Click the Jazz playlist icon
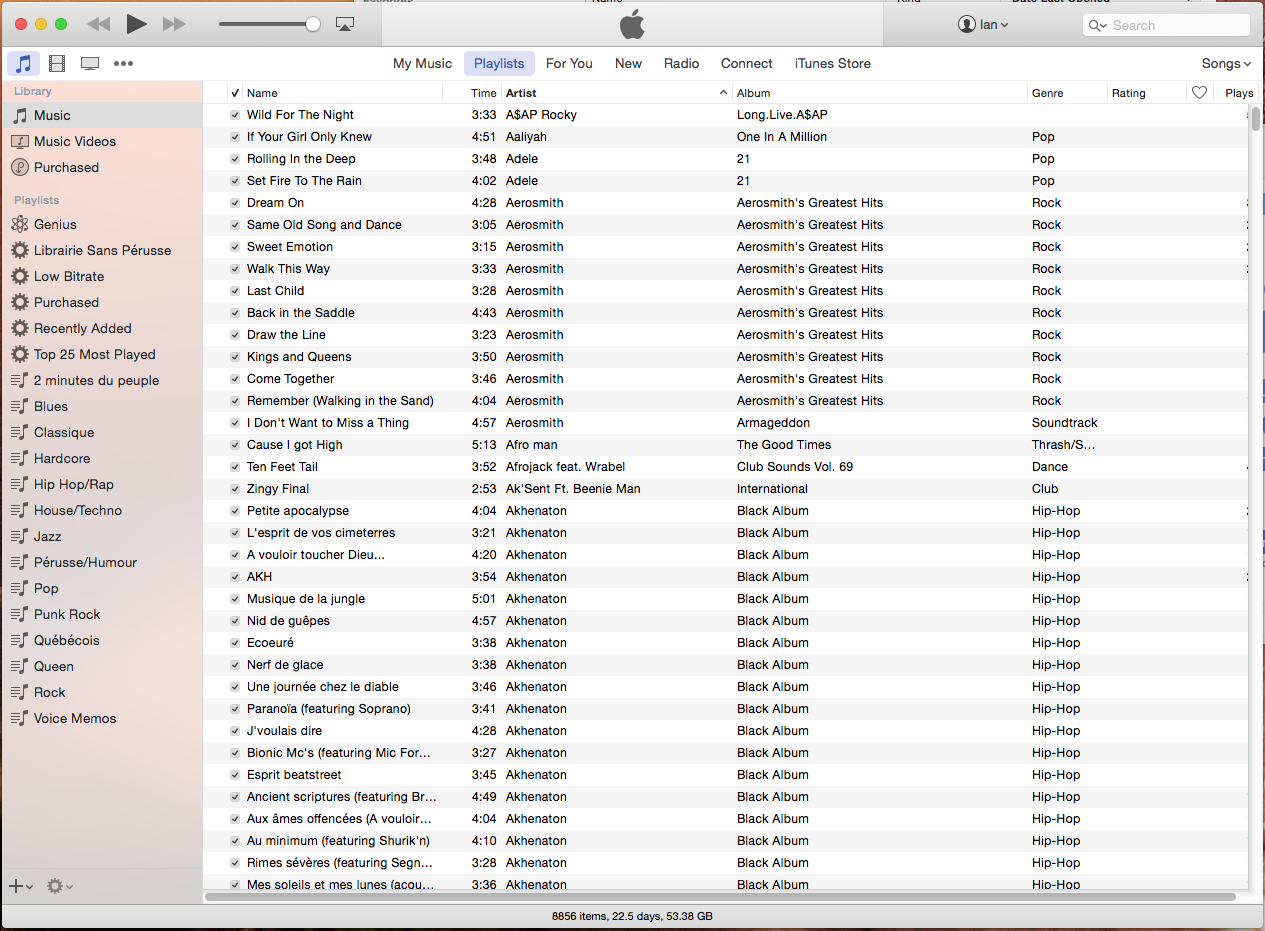The width and height of the screenshot is (1265, 931). 19,536
